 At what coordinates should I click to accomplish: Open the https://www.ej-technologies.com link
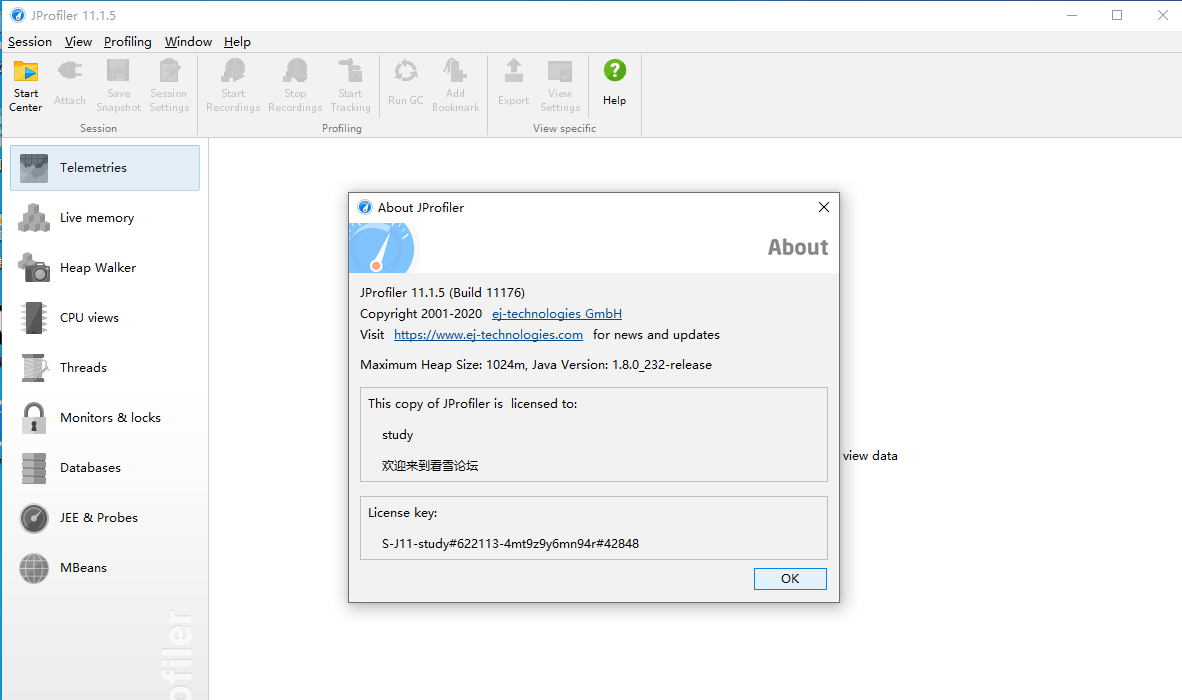coord(488,335)
